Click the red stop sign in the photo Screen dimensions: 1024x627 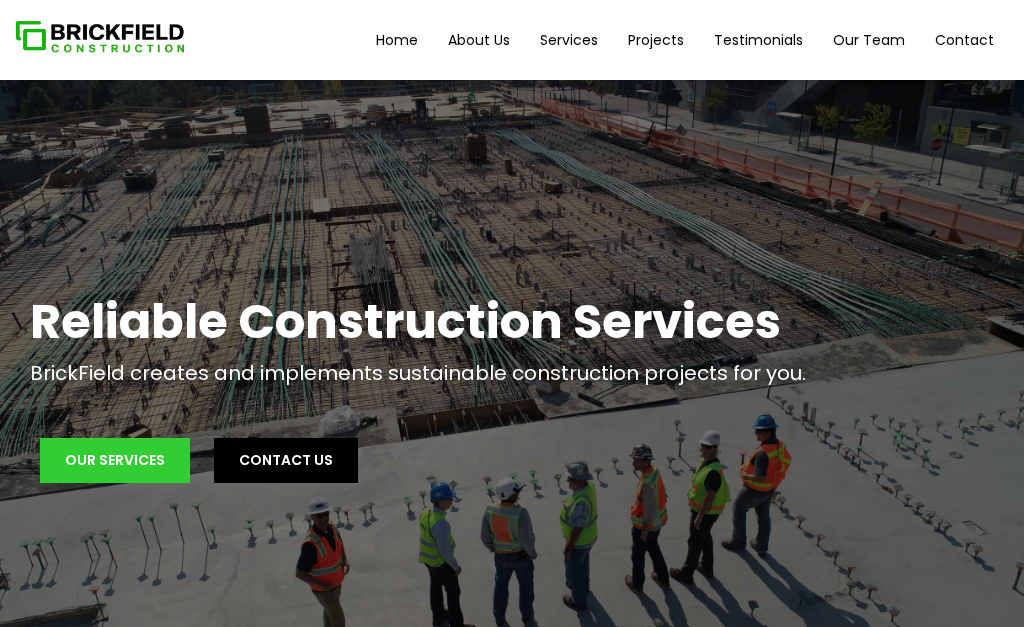[936, 145]
